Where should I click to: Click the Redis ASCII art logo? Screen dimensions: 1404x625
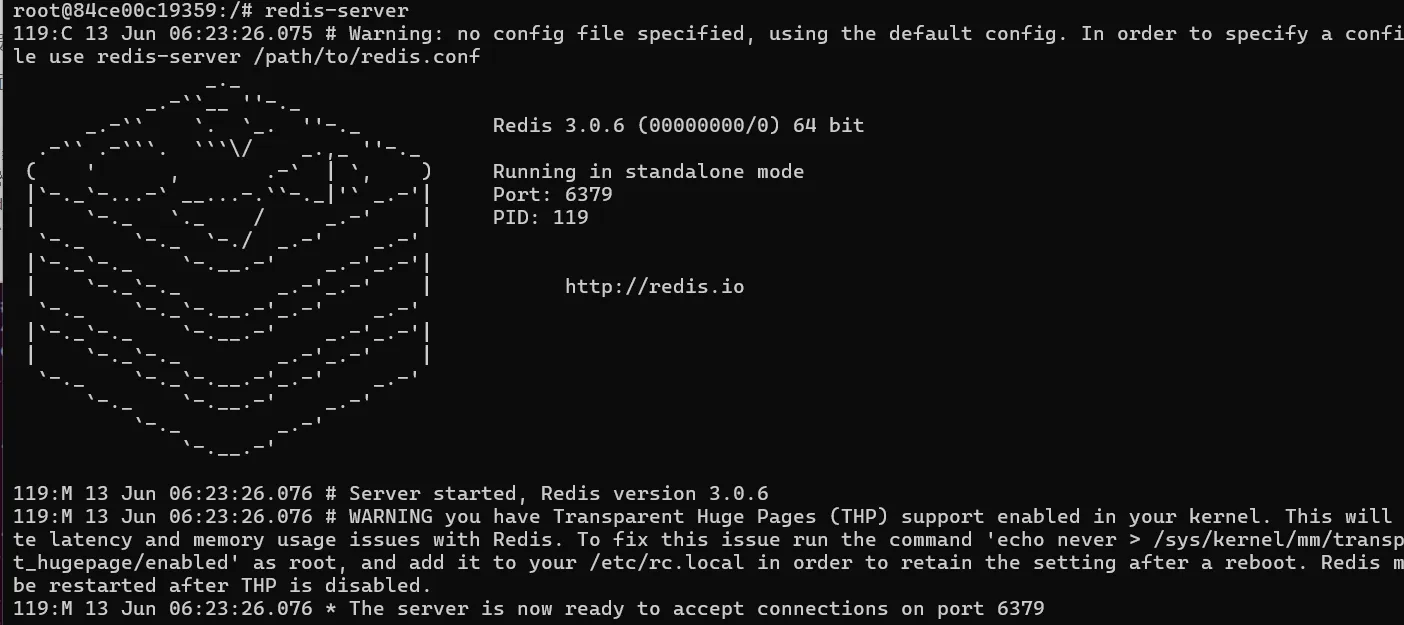(230, 270)
